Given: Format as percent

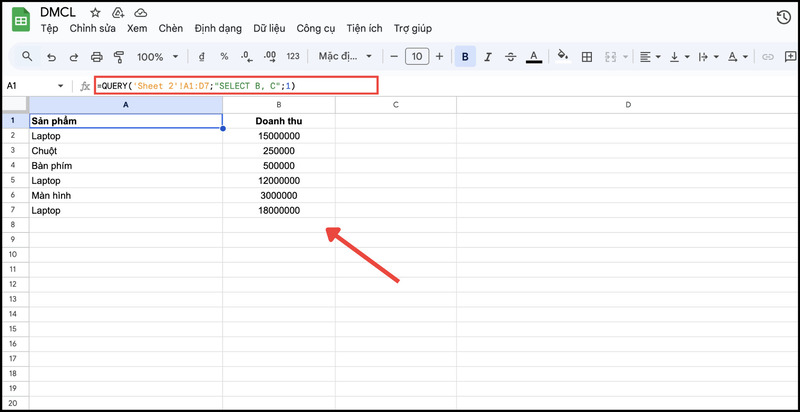Looking at the screenshot, I should tap(224, 57).
